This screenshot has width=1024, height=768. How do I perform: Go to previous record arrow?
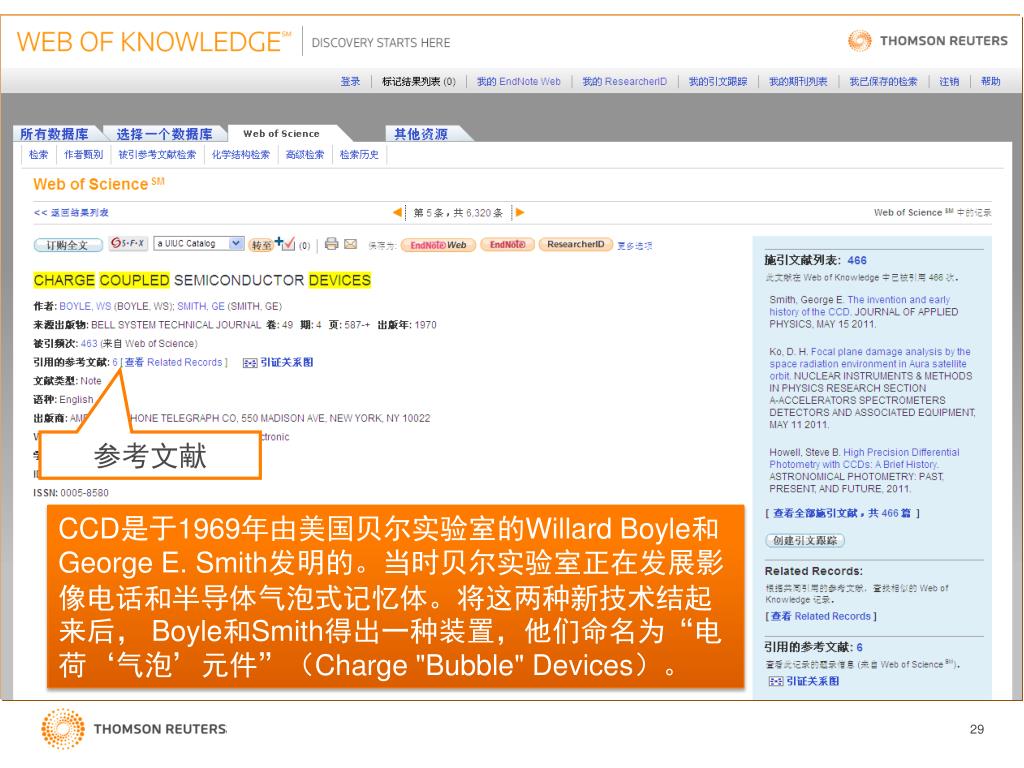click(x=396, y=212)
